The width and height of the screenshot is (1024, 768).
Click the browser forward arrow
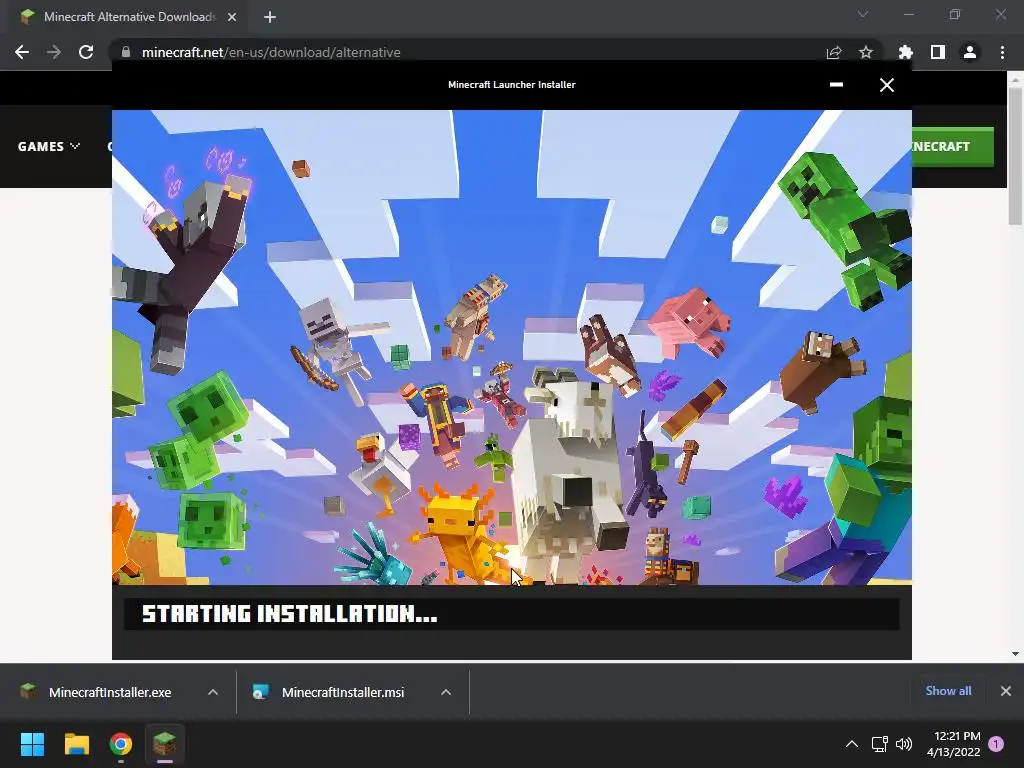(54, 52)
